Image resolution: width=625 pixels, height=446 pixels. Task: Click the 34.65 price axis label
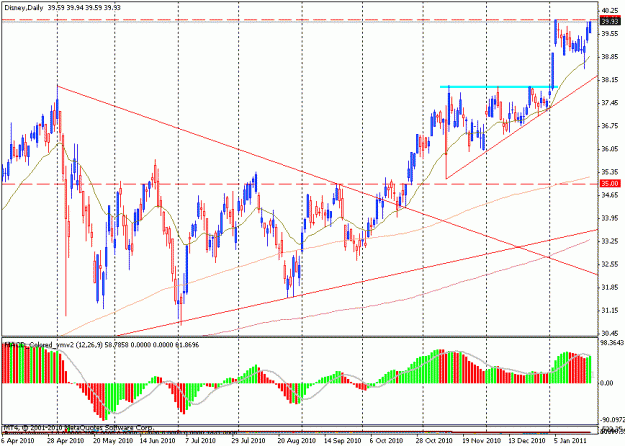[x=610, y=195]
